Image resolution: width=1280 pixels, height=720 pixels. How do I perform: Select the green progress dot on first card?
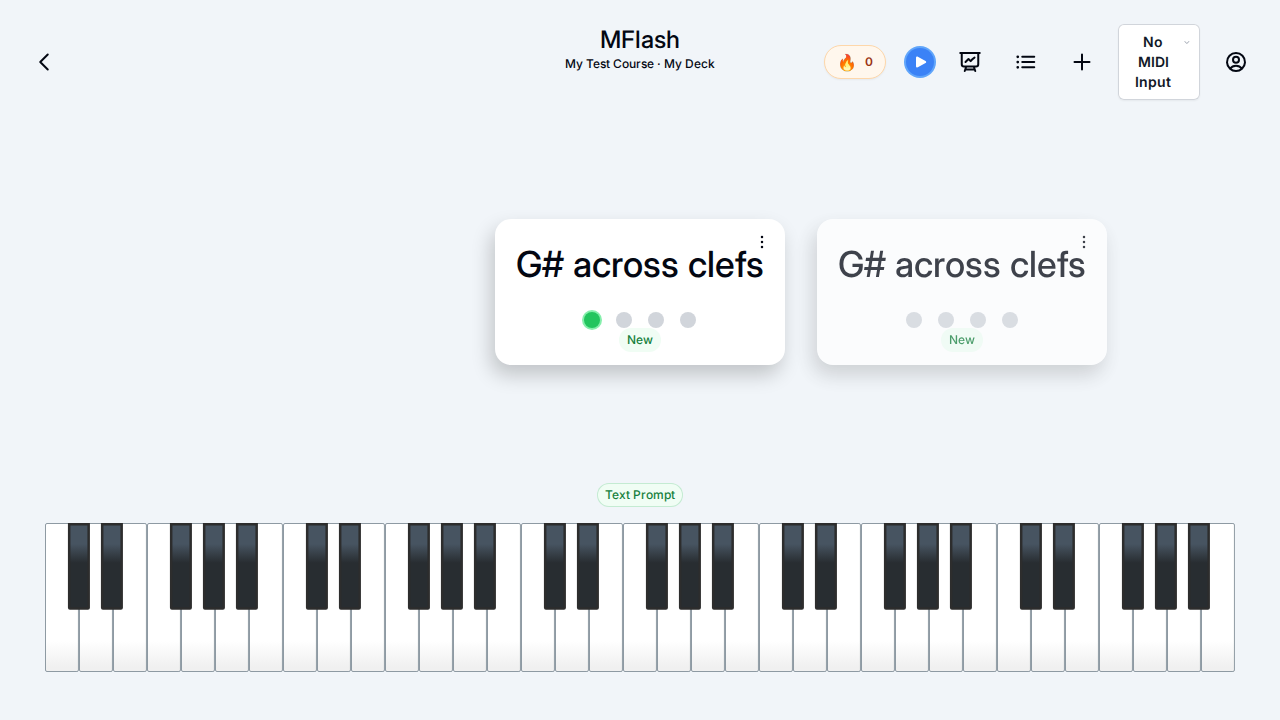pyautogui.click(x=592, y=320)
